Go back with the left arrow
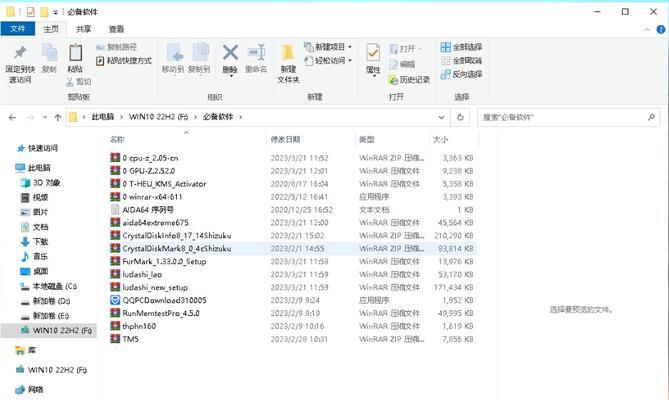The width and height of the screenshot is (669, 400). tap(12, 117)
